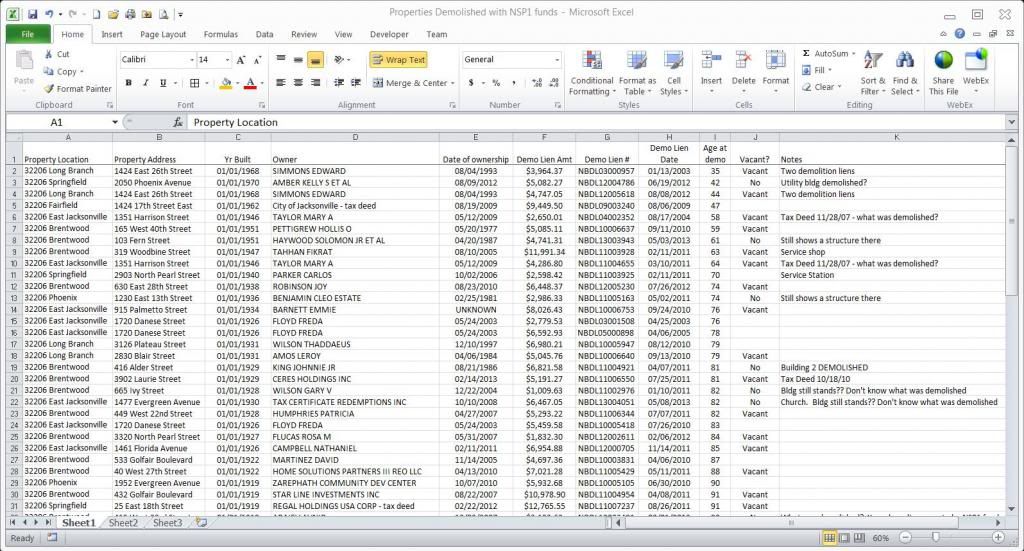The width and height of the screenshot is (1024, 551).
Task: Save the workbook from Quick Access Toolbar
Action: pyautogui.click(x=32, y=15)
